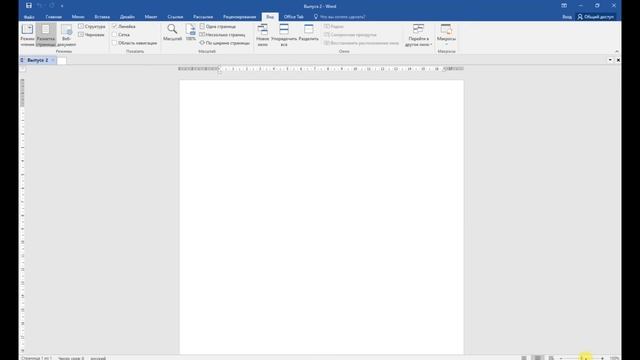Image resolution: width=640 pixels, height=360 pixels.
Task: Click the zoom out minus button
Action: [561, 358]
